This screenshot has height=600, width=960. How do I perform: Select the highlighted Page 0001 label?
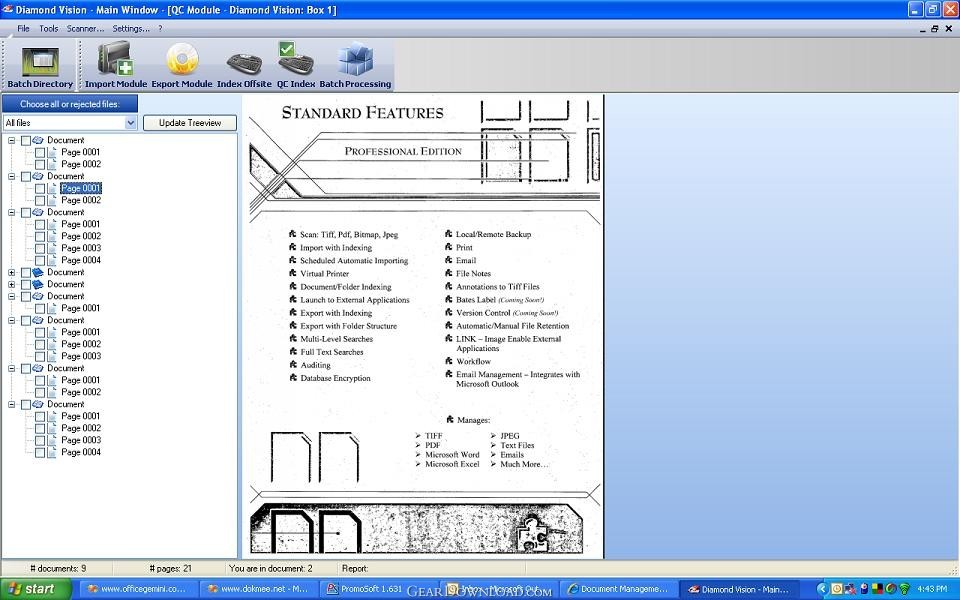(x=81, y=189)
